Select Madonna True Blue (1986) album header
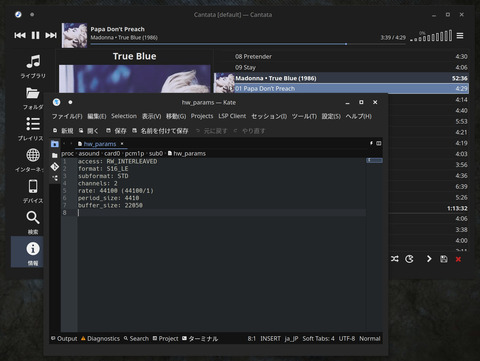Screen dimensions: 480x361 point(341,78)
